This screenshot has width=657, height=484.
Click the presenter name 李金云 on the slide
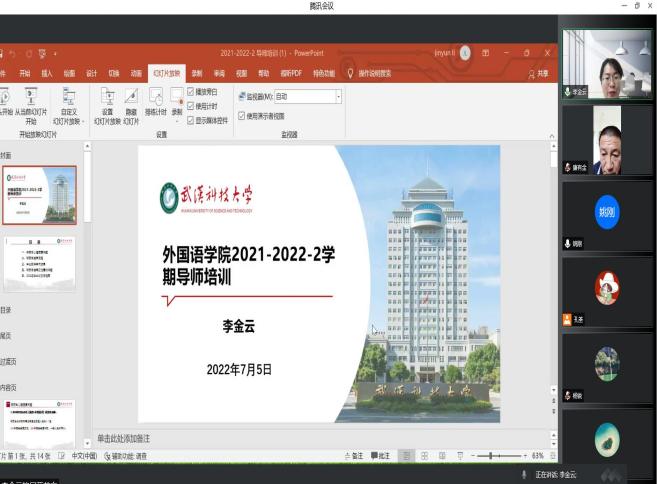tap(238, 326)
